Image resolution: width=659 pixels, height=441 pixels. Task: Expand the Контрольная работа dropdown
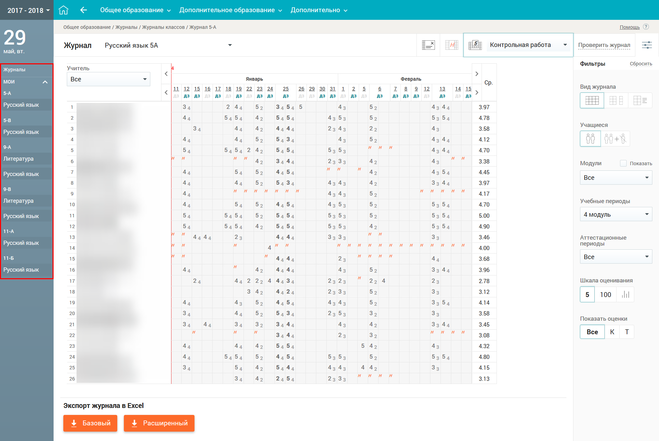click(566, 45)
